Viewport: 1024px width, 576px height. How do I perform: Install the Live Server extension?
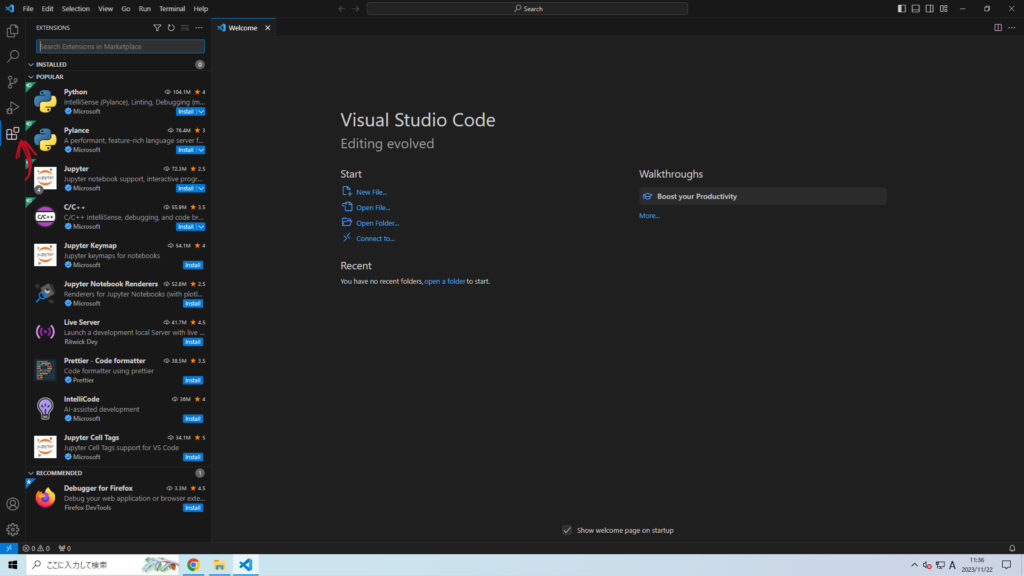(193, 342)
